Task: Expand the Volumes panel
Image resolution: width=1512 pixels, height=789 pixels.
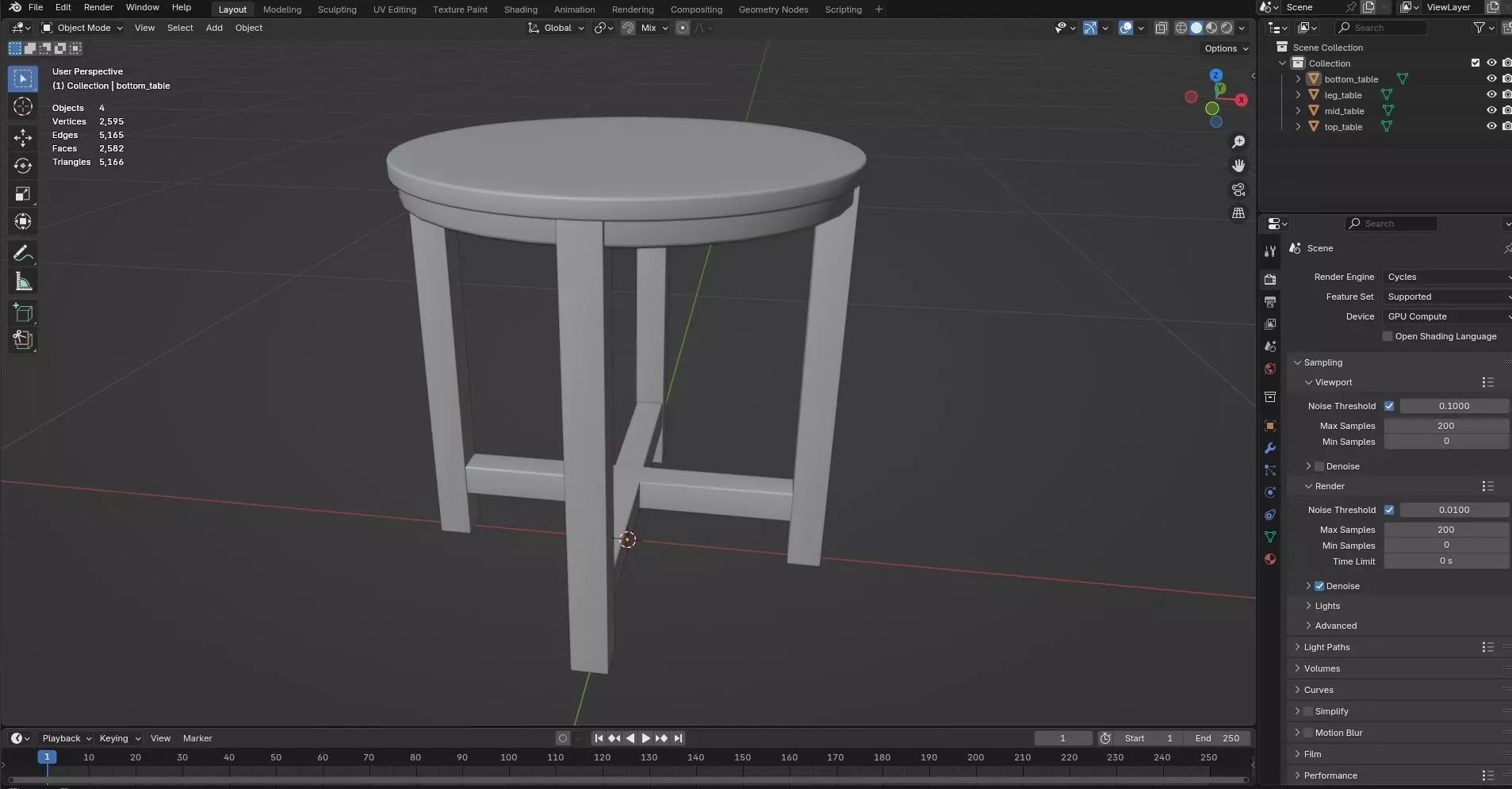Action: (x=1322, y=668)
